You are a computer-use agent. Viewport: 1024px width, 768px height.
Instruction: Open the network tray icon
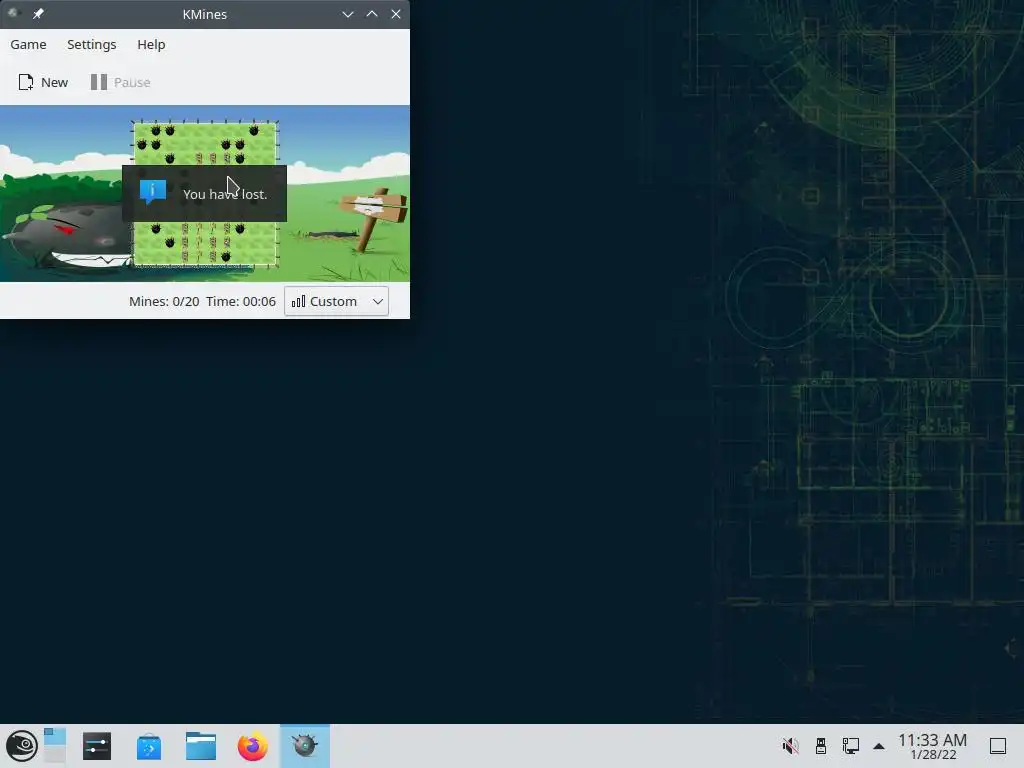pos(850,746)
